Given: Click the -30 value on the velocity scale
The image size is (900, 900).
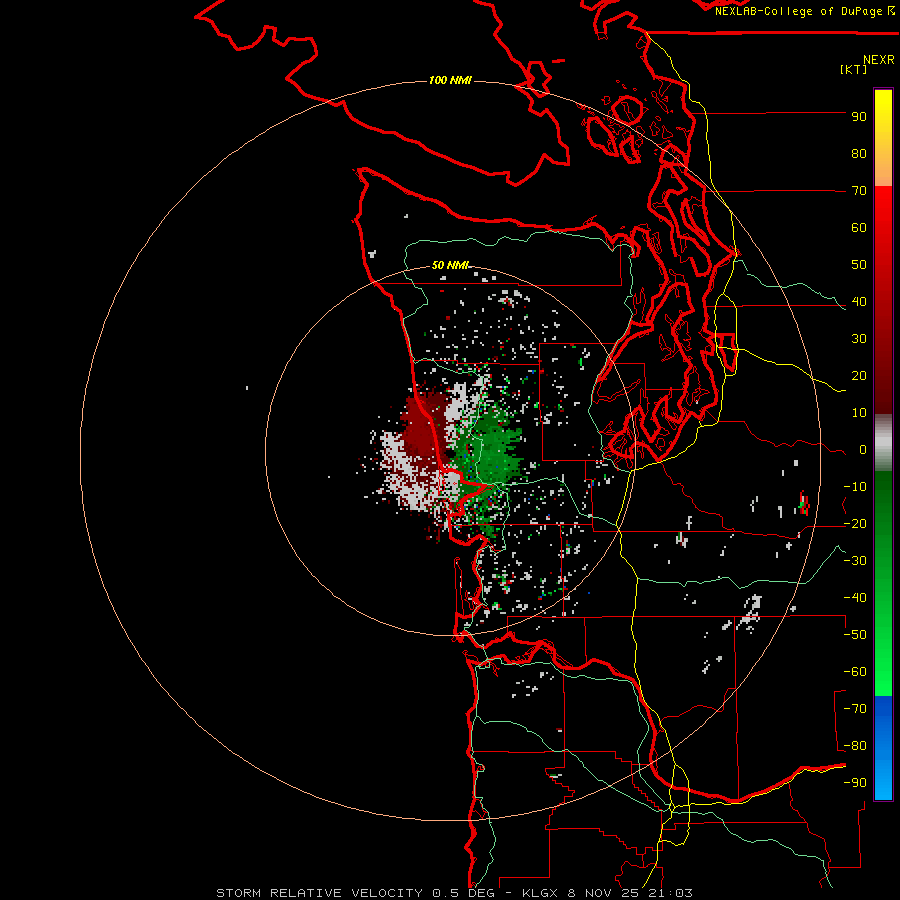Looking at the screenshot, I should [855, 561].
